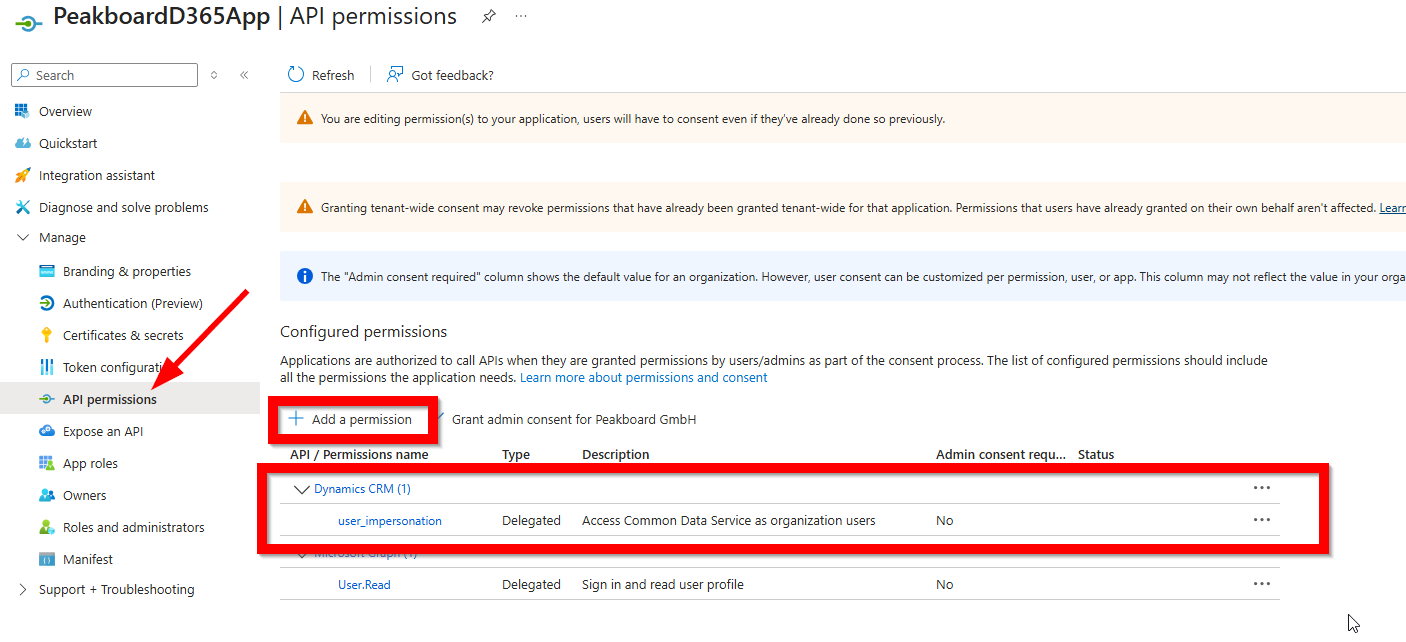The image size is (1406, 642).
Task: Open the User.Read permission details
Action: click(364, 584)
